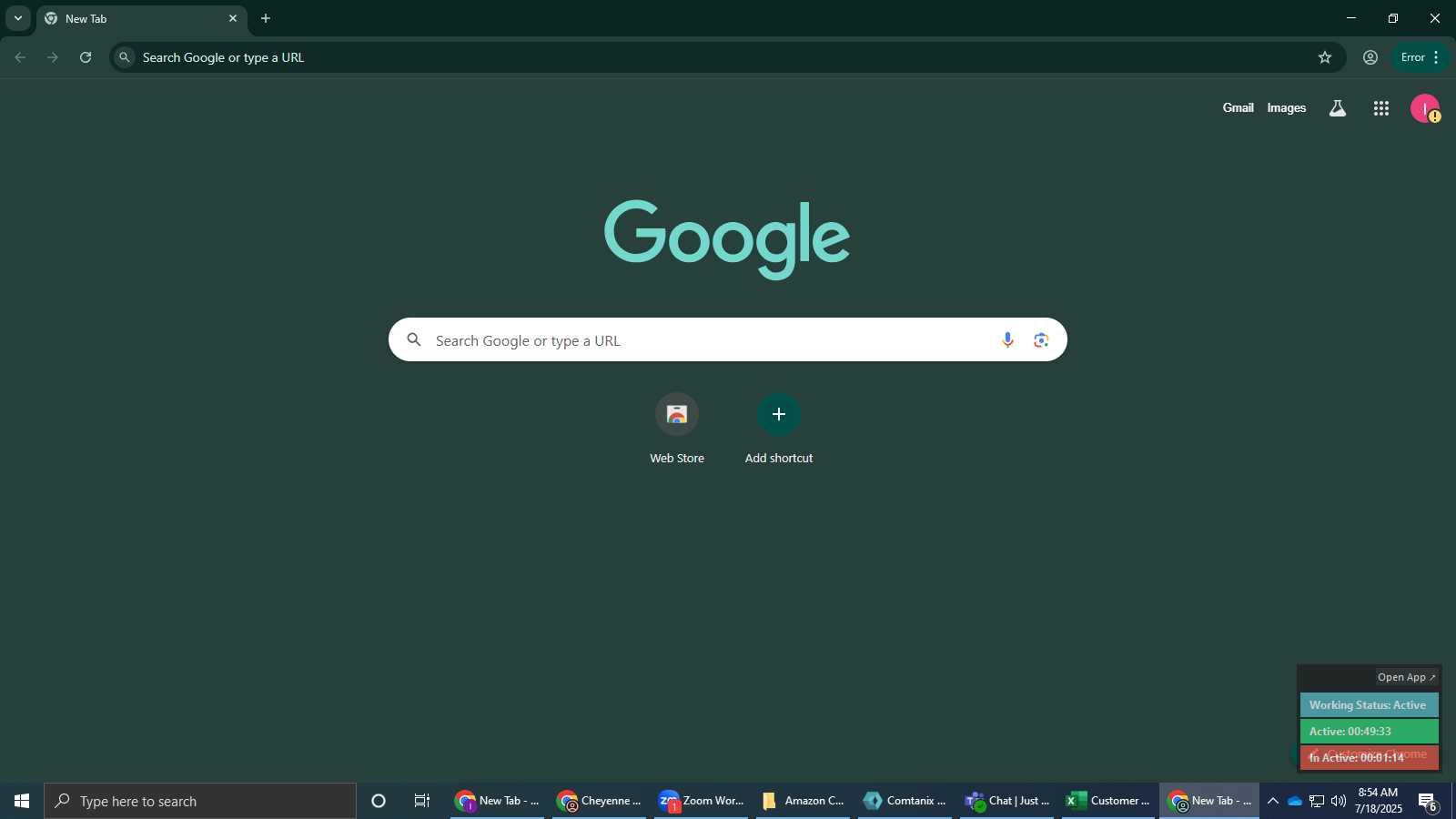The height and width of the screenshot is (819, 1456).
Task: Click the magnifier icon in Google search box
Action: [414, 339]
